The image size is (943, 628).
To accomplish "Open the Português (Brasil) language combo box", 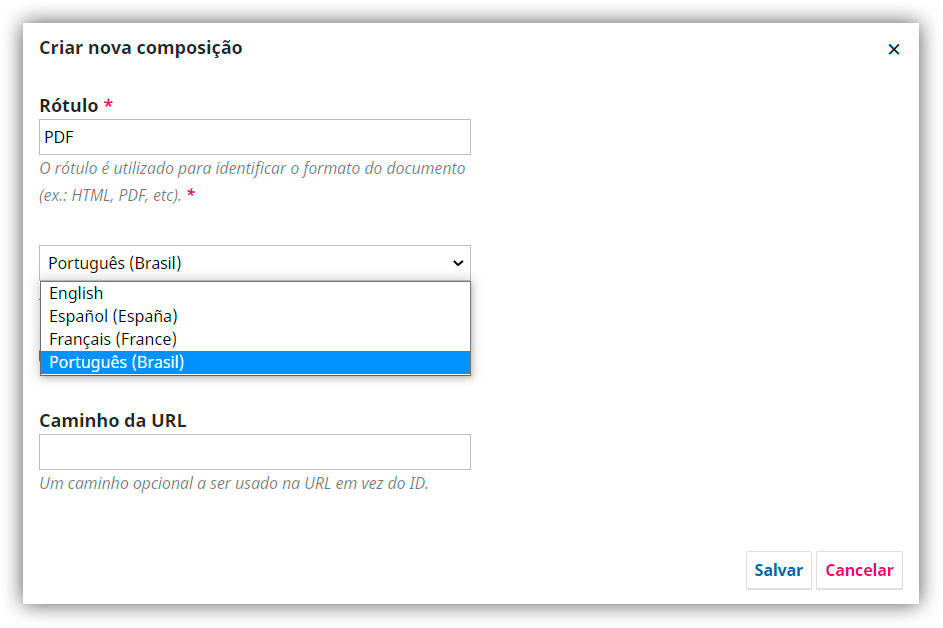I will [x=255, y=263].
